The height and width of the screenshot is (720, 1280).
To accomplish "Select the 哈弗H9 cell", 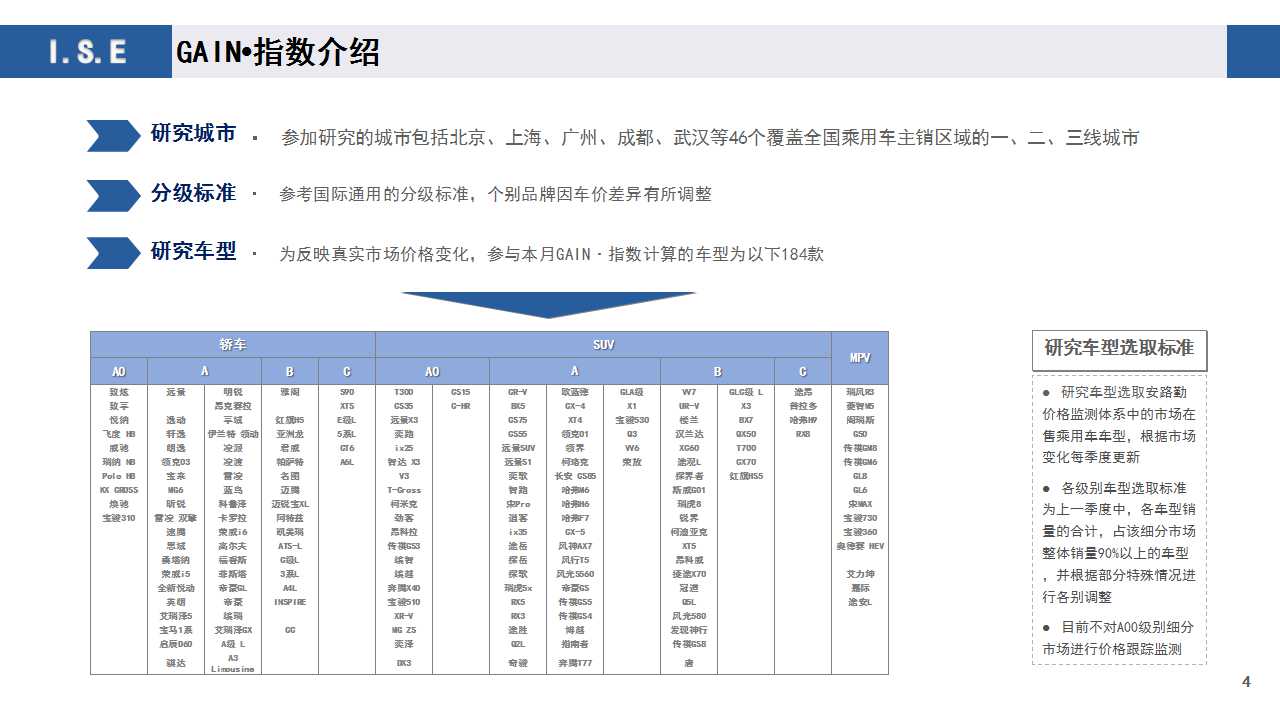I will [x=803, y=421].
